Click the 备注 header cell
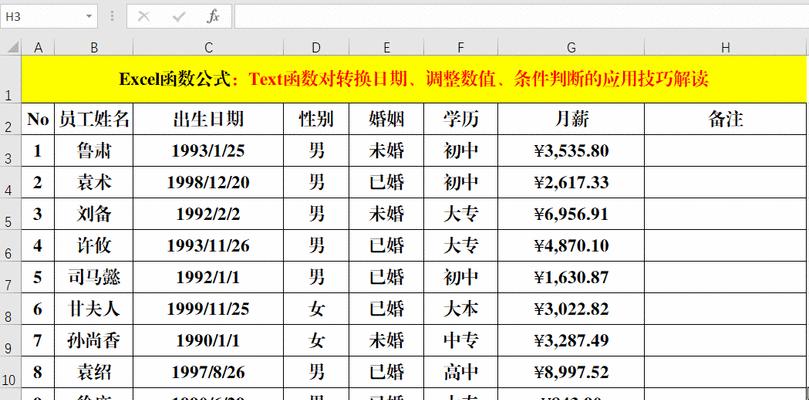Image resolution: width=809 pixels, height=400 pixels. click(x=725, y=119)
